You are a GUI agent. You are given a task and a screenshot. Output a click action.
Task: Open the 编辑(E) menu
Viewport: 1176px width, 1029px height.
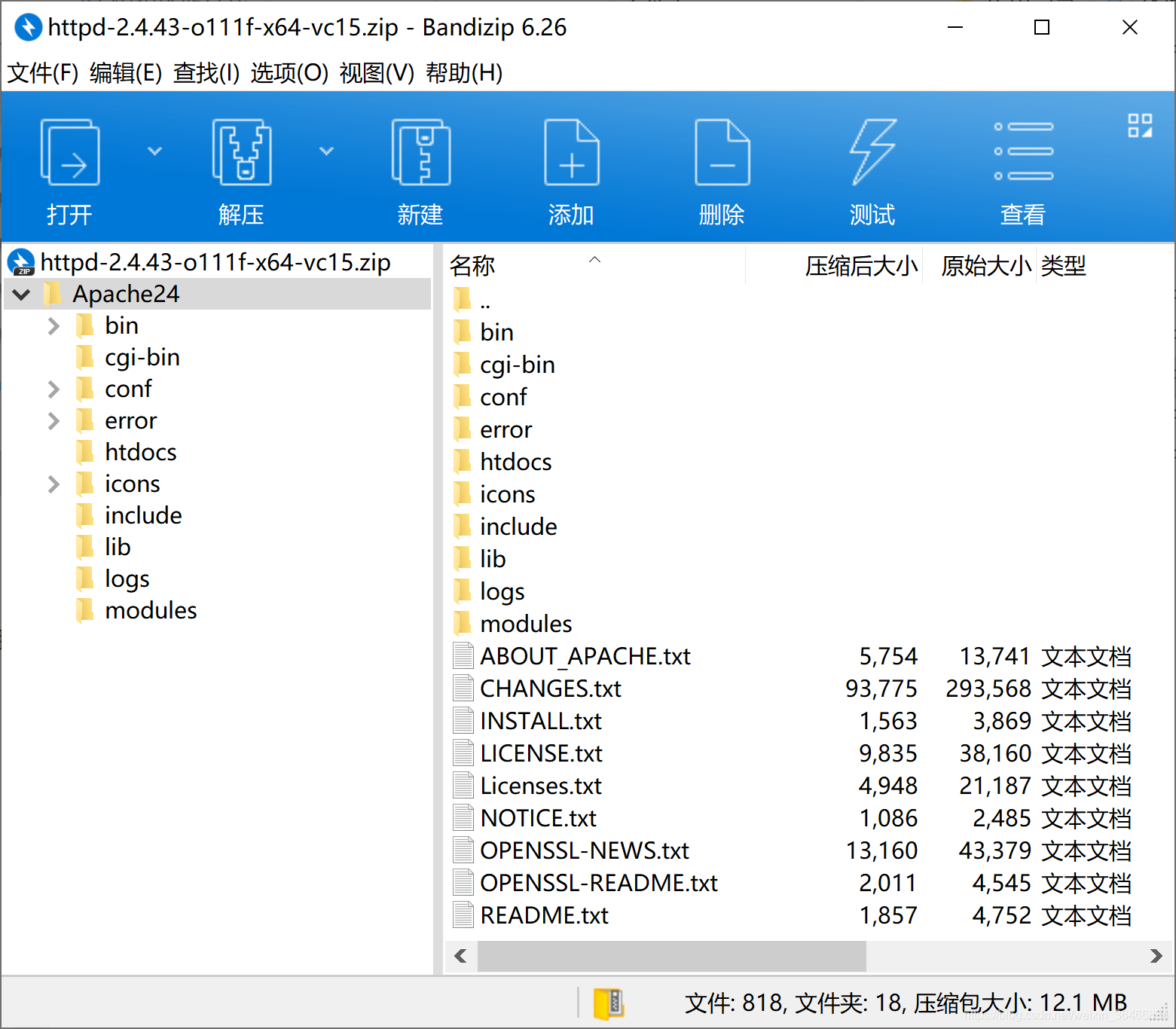126,73
